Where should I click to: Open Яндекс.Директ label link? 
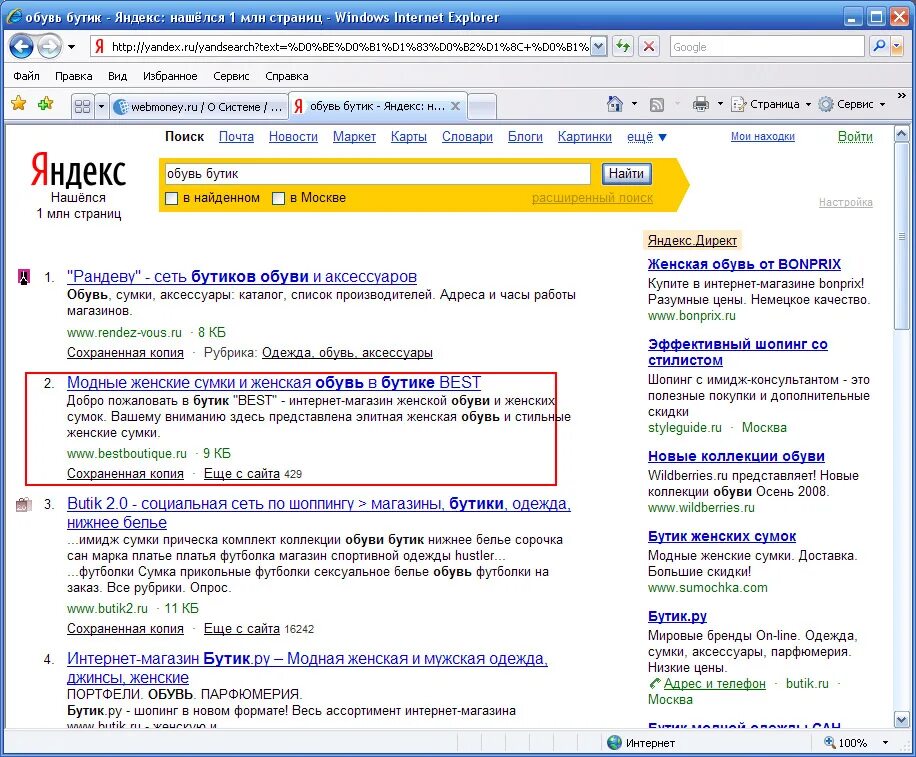click(692, 240)
